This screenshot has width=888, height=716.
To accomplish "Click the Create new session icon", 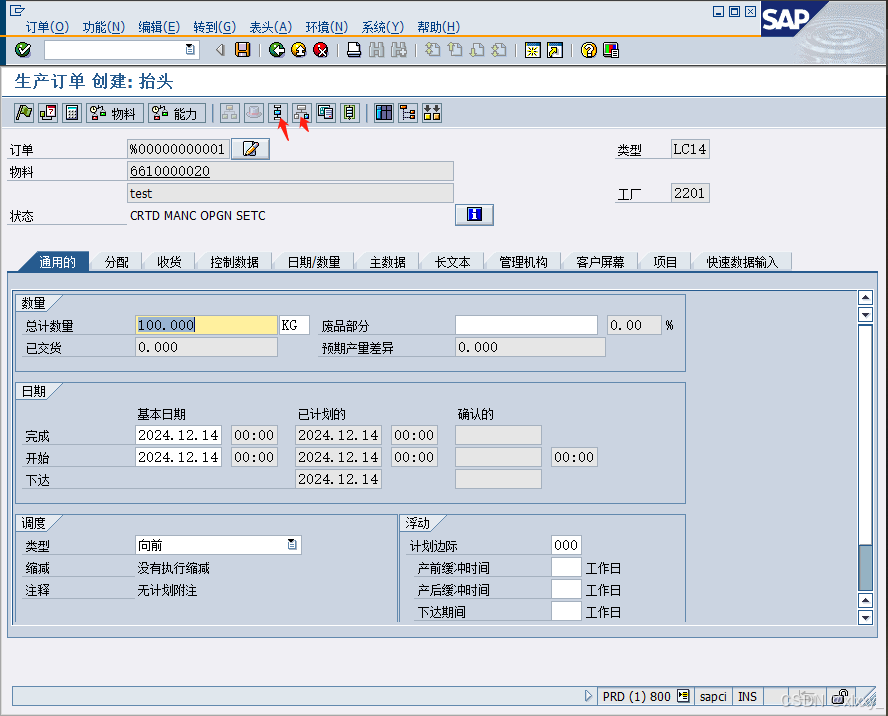I will 532,50.
